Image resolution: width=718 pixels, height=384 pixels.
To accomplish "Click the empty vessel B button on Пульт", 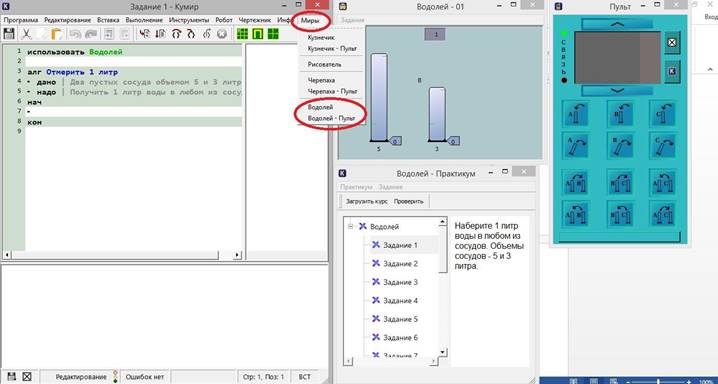I will pos(619,145).
